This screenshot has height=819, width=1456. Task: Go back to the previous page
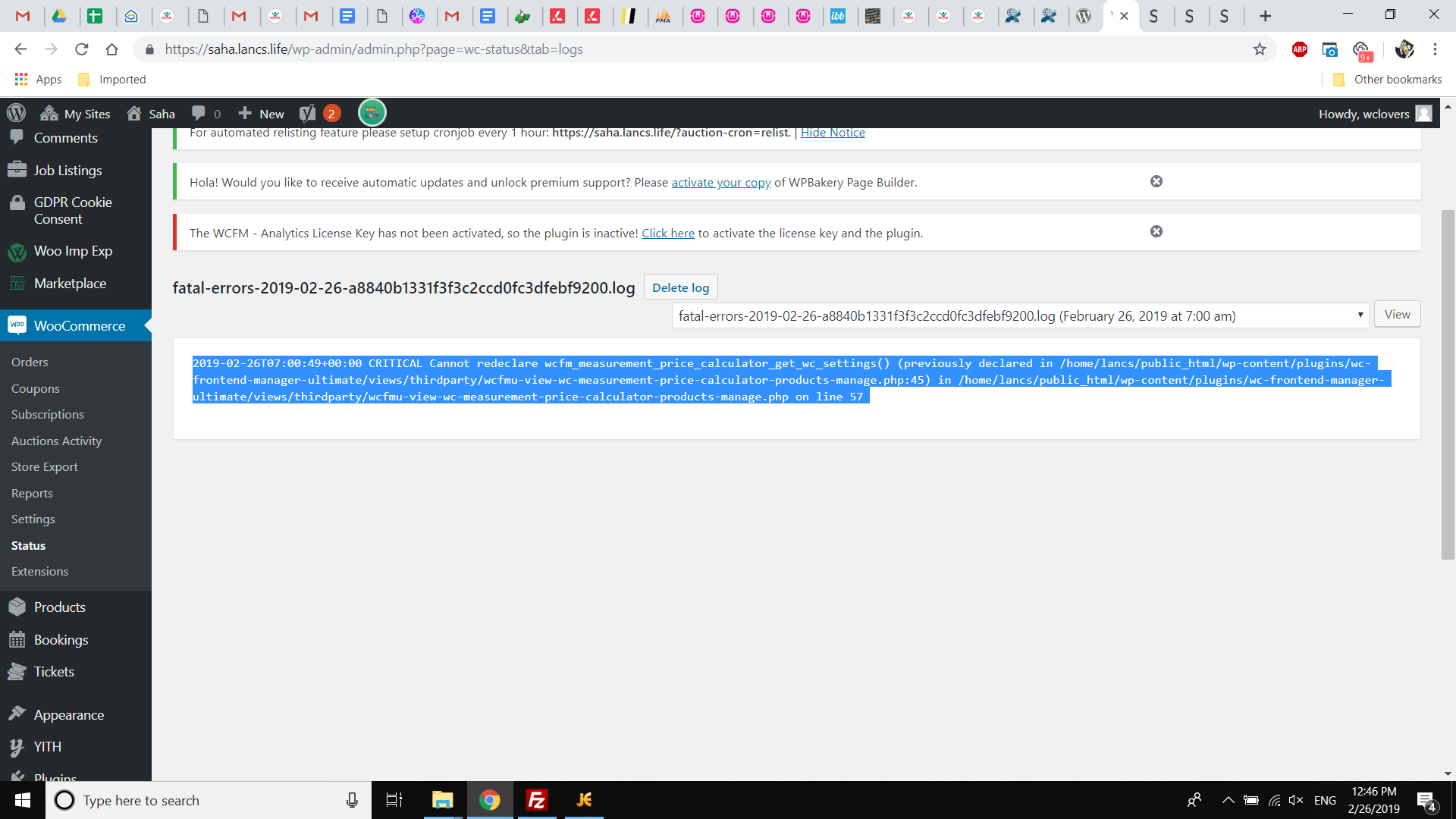[x=20, y=49]
